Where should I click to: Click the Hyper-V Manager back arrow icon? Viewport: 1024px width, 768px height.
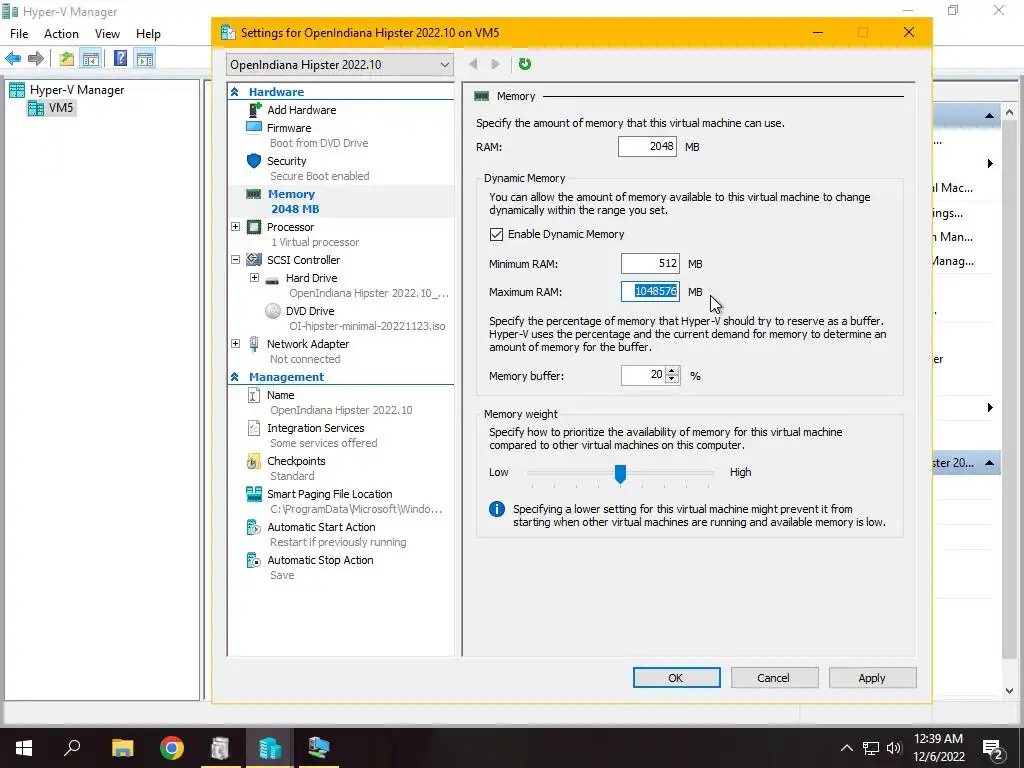coord(13,59)
